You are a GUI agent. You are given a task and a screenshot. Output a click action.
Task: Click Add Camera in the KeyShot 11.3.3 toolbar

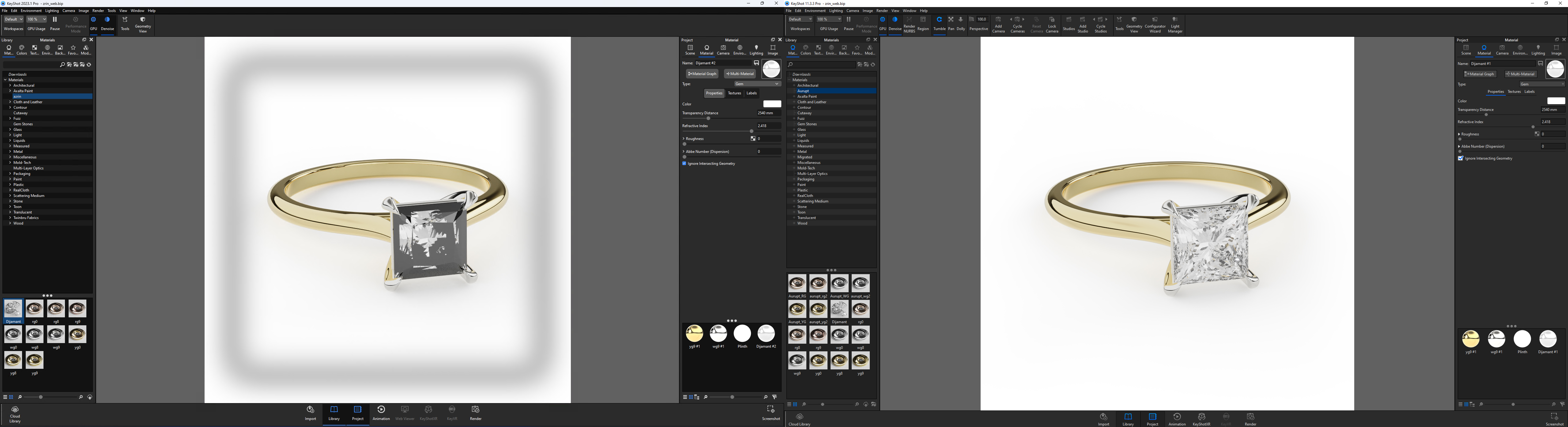click(x=998, y=24)
